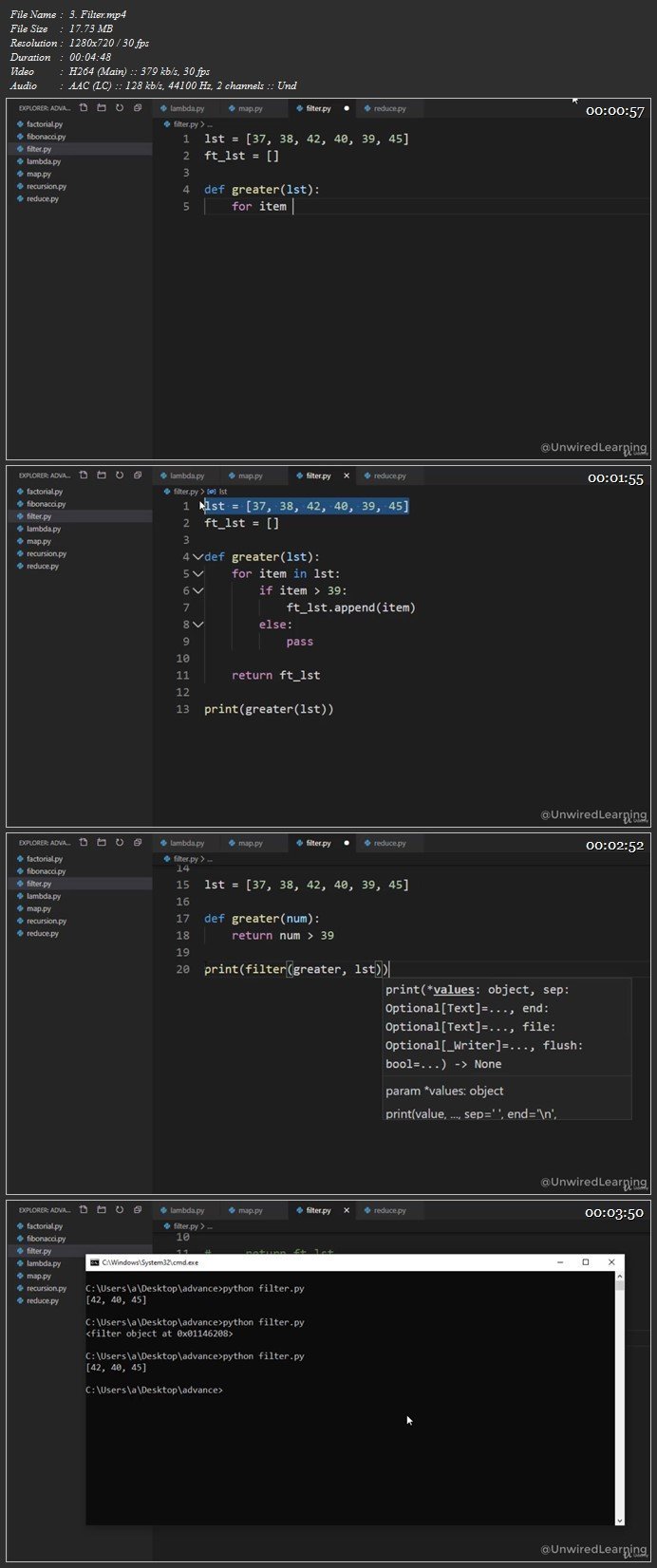Collapse the else block fold arrow on line 8
This screenshot has height=1568, width=657.
click(197, 625)
